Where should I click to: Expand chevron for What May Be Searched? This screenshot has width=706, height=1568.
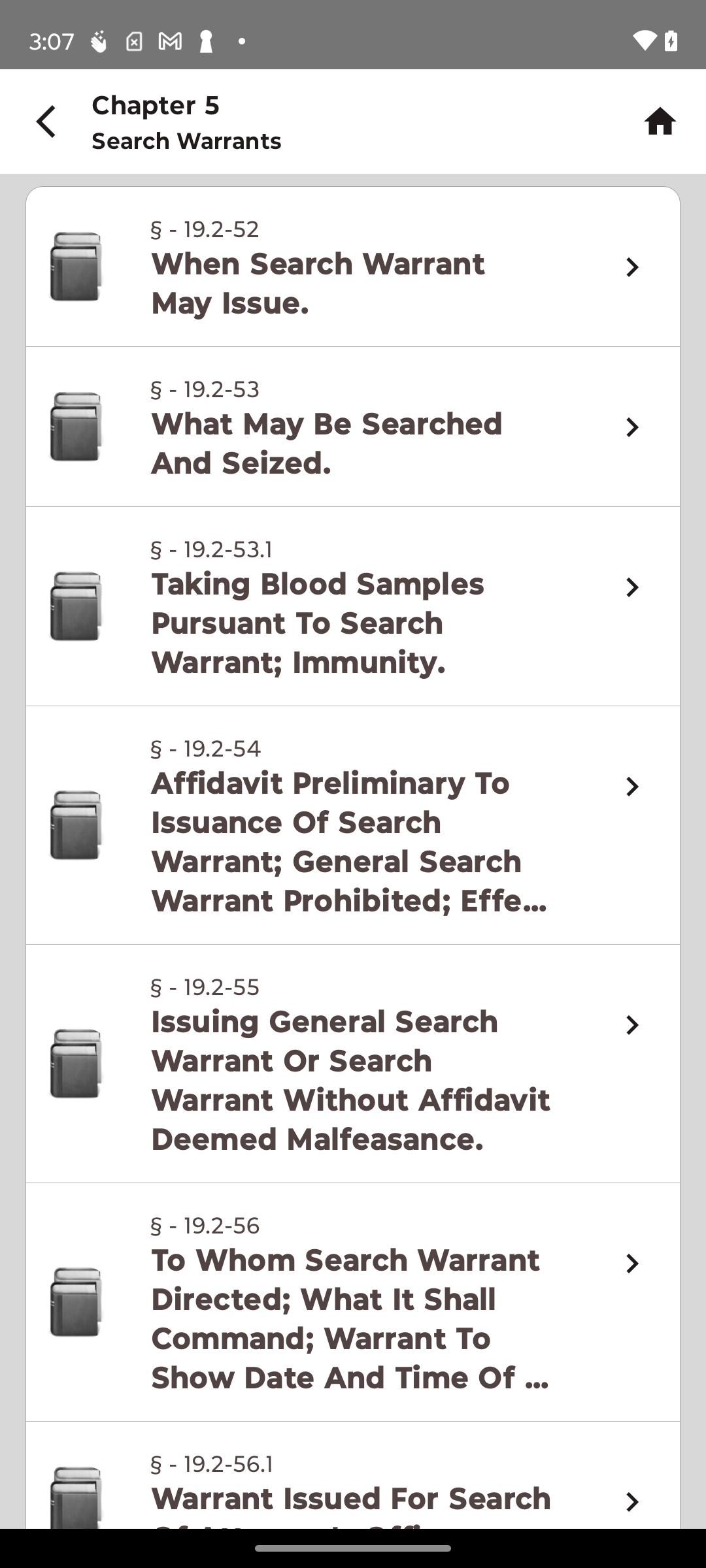631,427
